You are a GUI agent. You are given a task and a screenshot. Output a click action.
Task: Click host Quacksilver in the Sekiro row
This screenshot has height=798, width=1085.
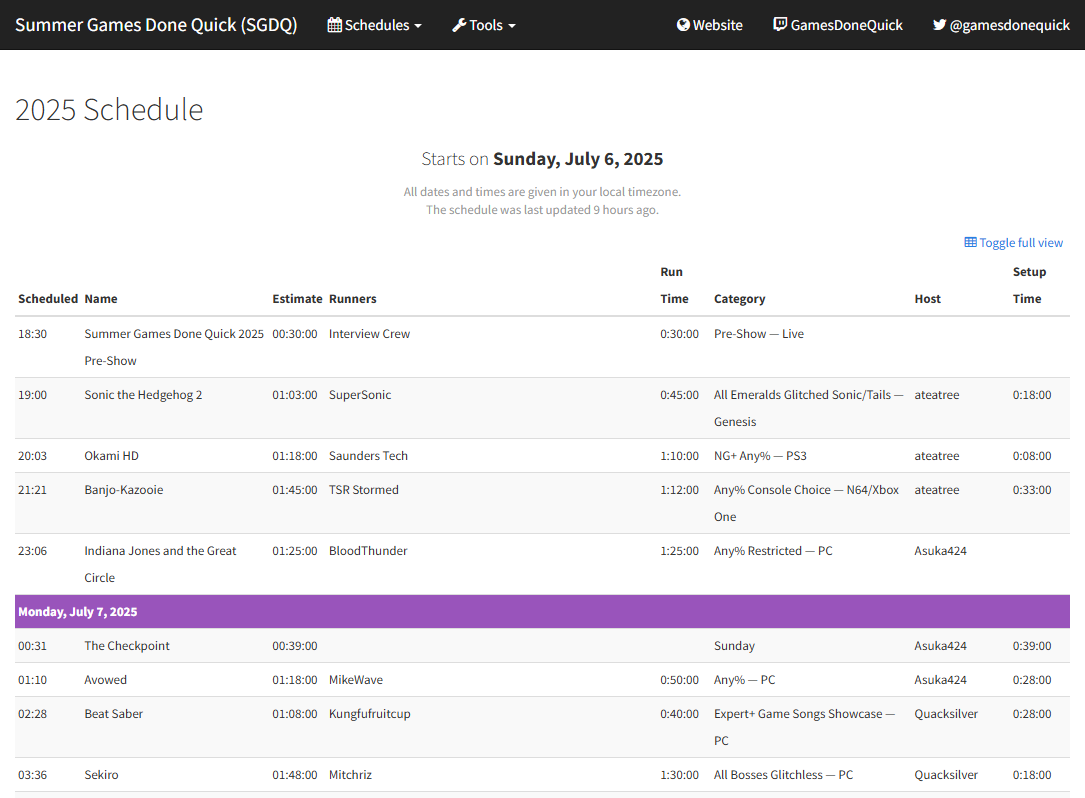click(x=946, y=774)
